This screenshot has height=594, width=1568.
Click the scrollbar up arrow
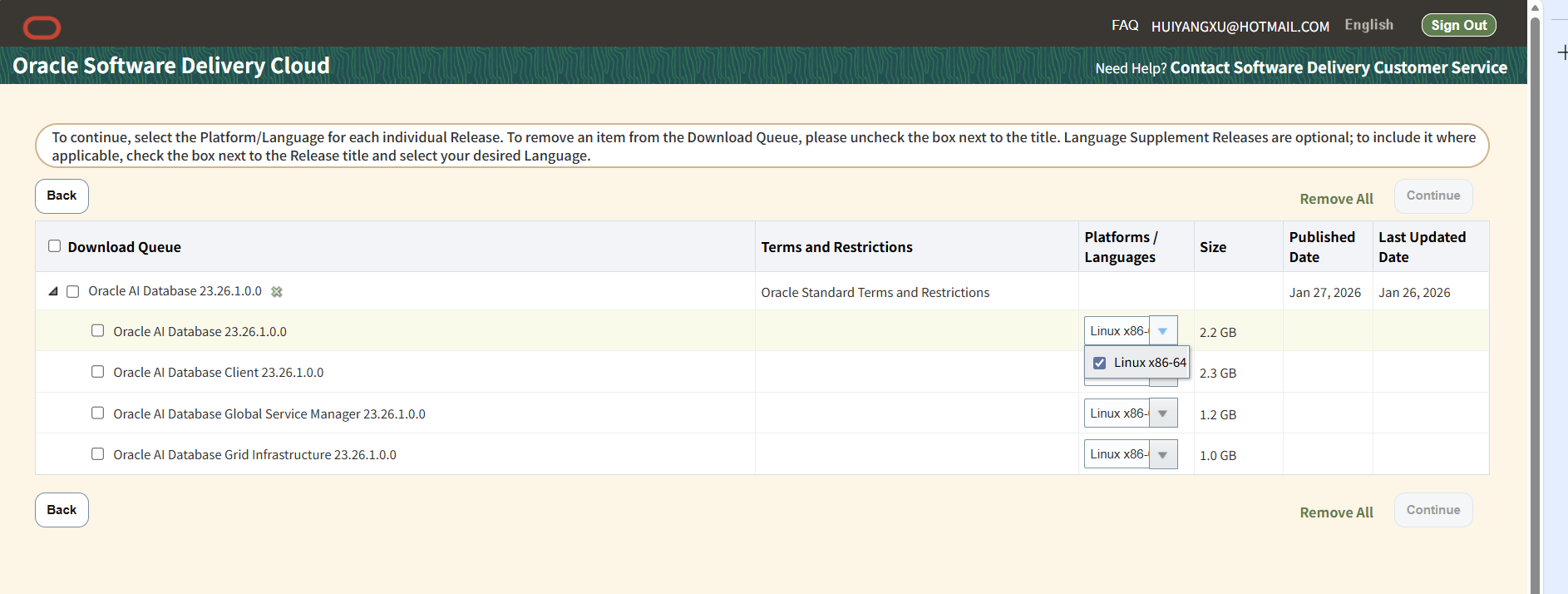[x=1535, y=7]
